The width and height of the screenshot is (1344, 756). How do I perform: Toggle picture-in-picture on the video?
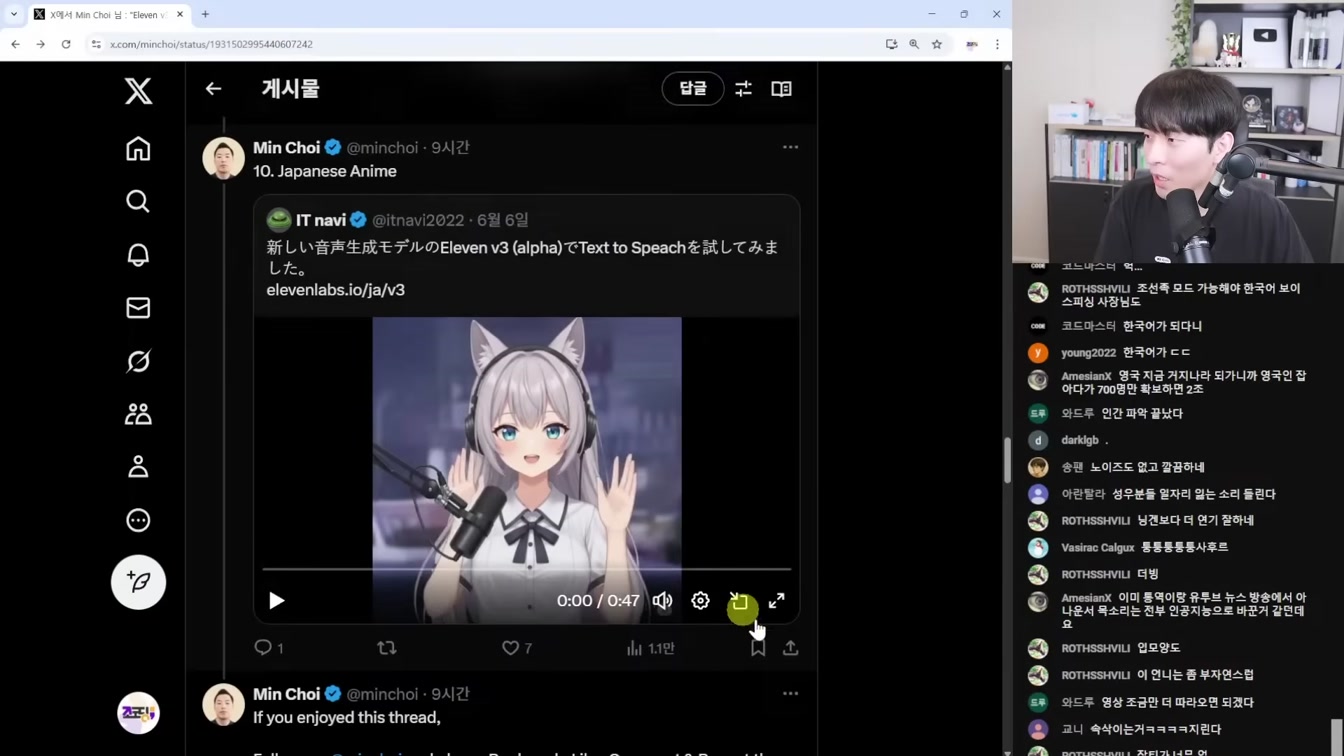click(739, 601)
